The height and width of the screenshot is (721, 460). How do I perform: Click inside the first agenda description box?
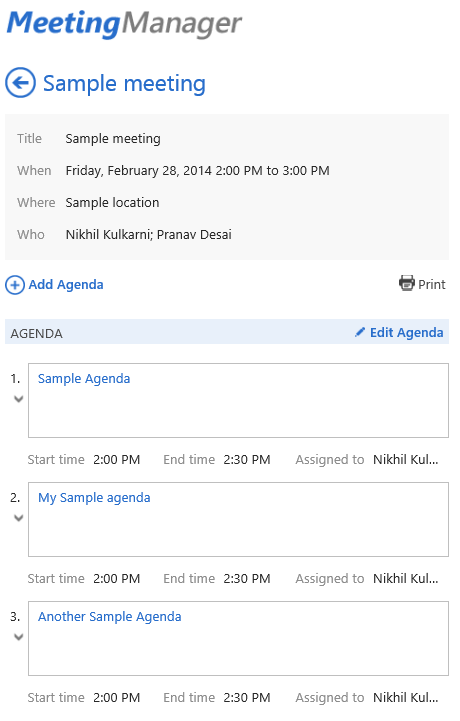(238, 401)
